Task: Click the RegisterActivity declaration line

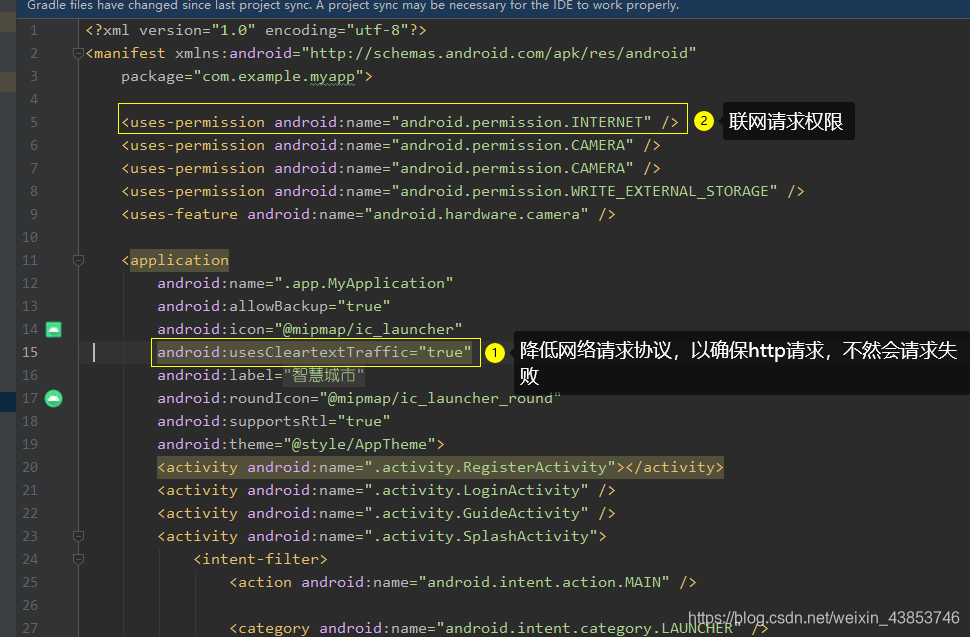Action: tap(440, 468)
